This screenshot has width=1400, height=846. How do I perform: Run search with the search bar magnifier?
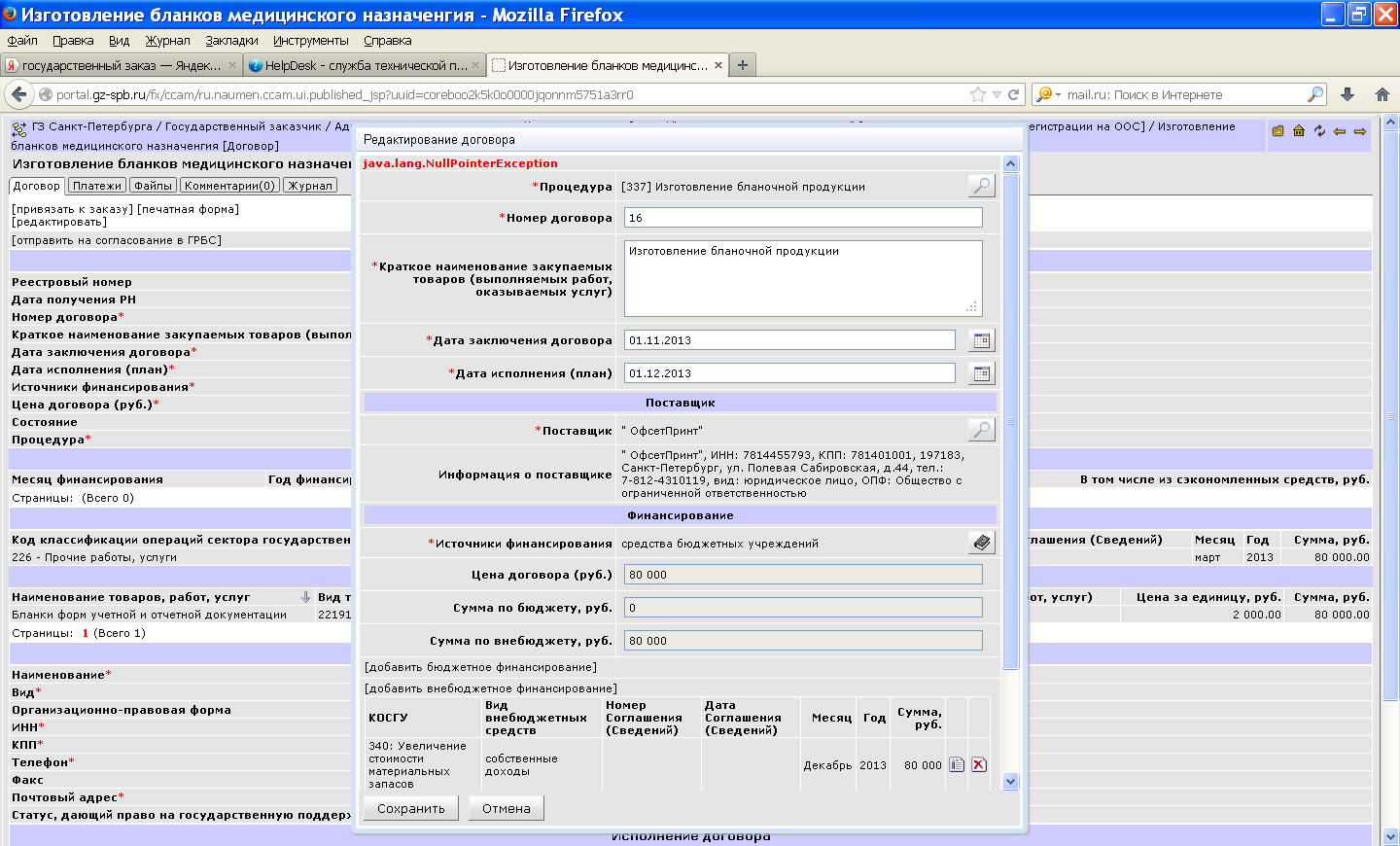[1314, 94]
